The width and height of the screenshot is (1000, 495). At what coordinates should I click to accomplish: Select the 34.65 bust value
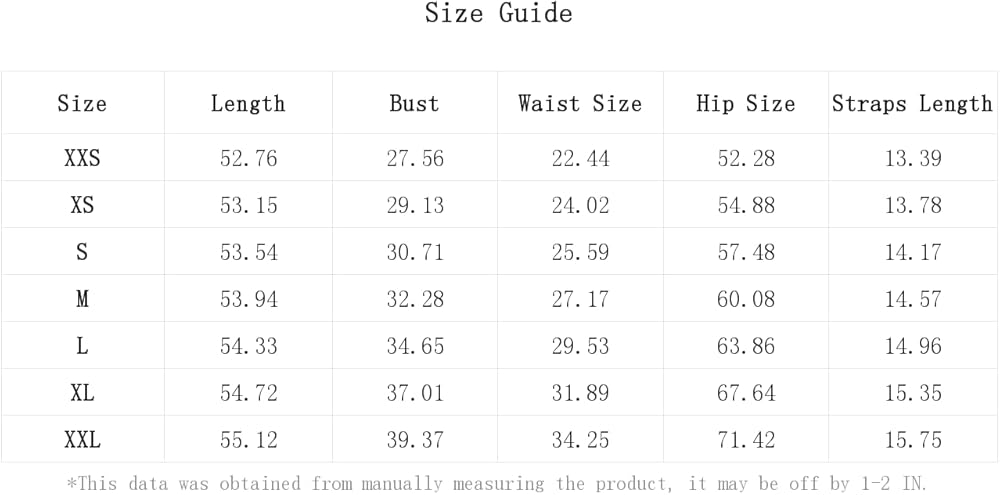[414, 346]
